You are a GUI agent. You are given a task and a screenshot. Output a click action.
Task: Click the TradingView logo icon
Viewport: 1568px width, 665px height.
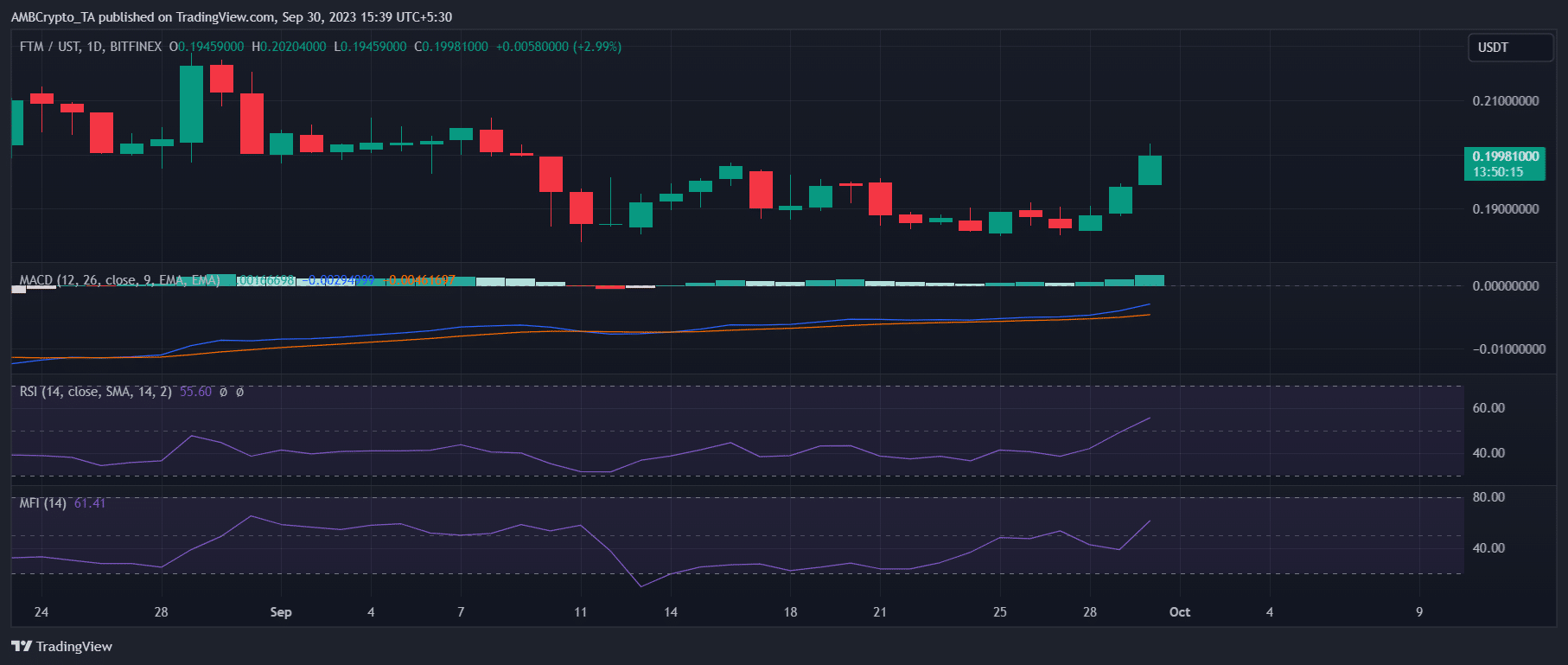(22, 646)
